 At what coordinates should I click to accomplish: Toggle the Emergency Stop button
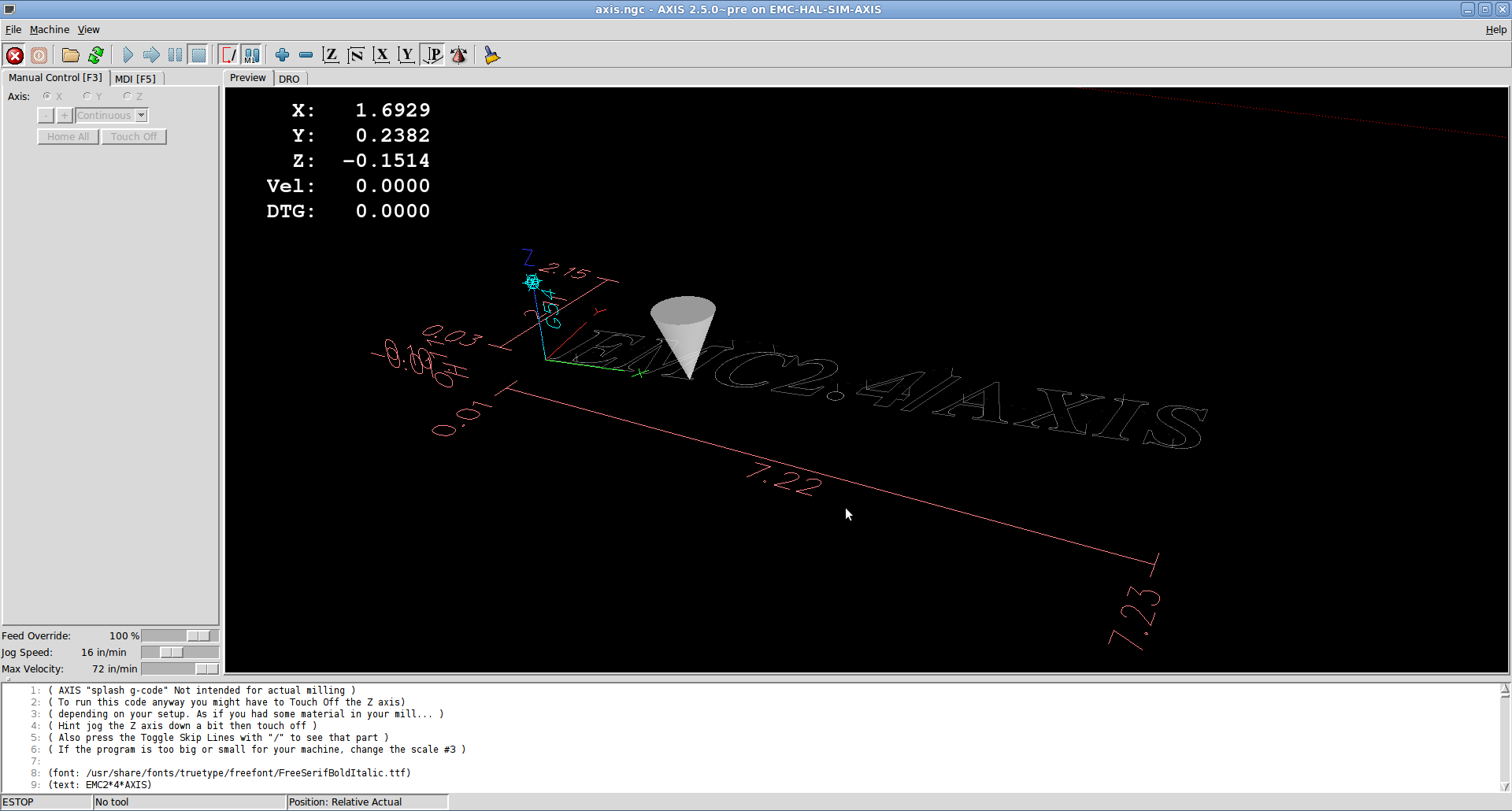(x=14, y=55)
